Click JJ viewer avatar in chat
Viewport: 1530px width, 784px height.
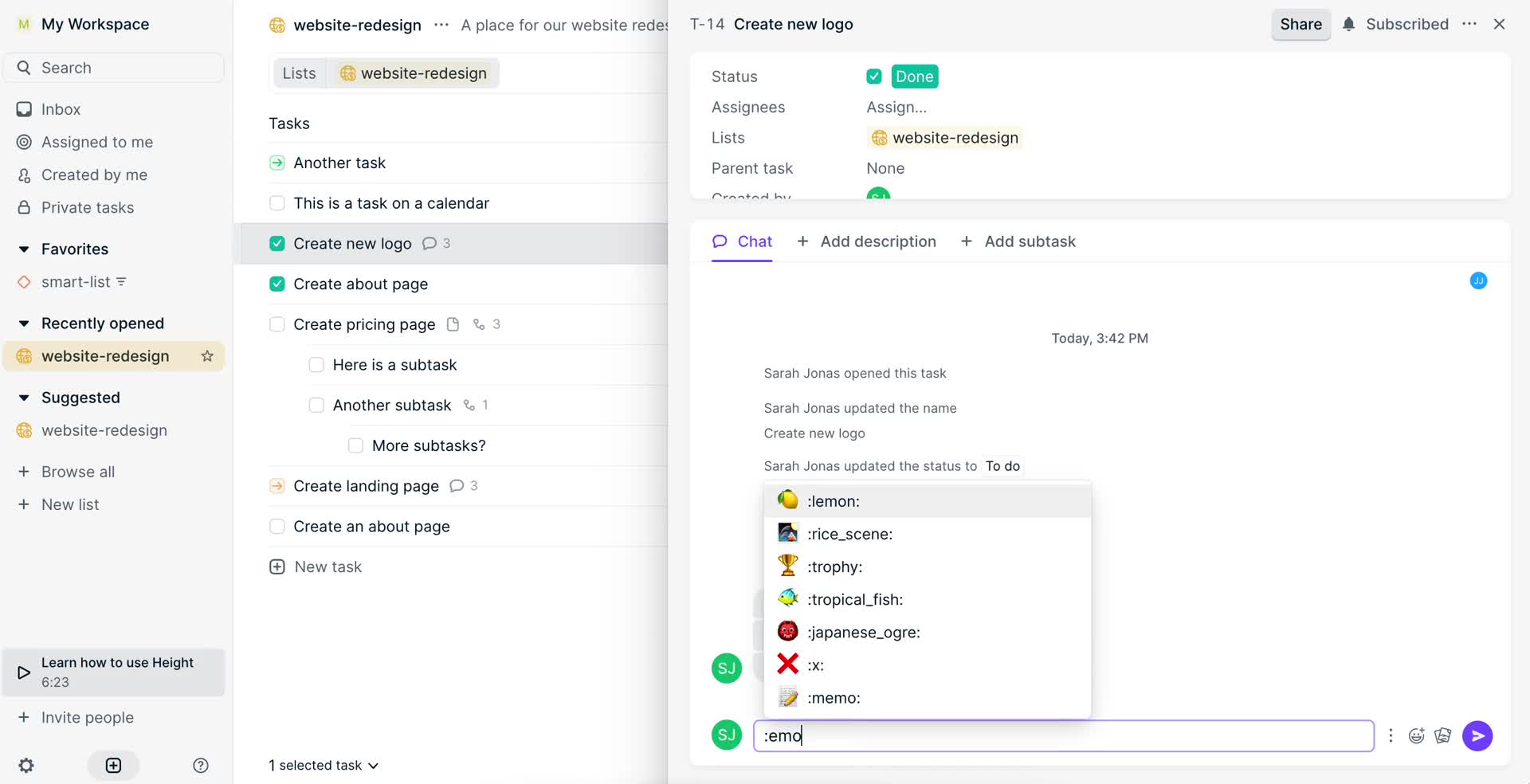(x=1478, y=280)
